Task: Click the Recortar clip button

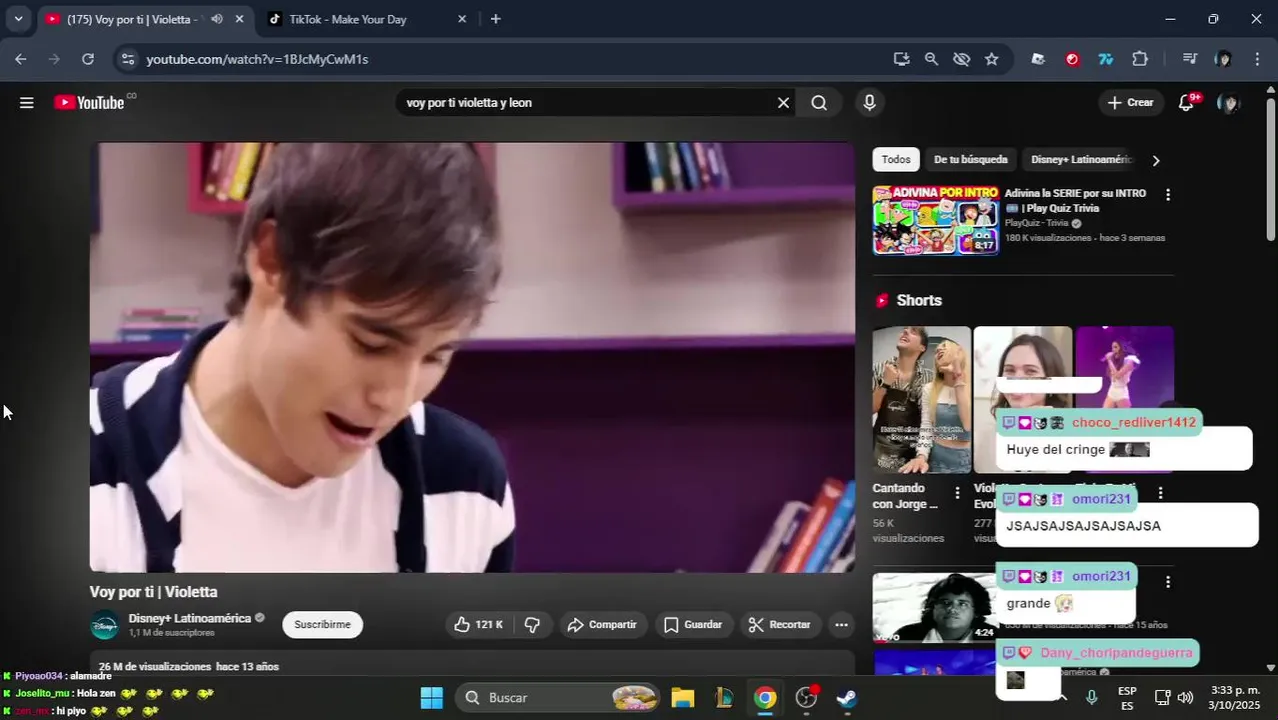Action: [779, 625]
